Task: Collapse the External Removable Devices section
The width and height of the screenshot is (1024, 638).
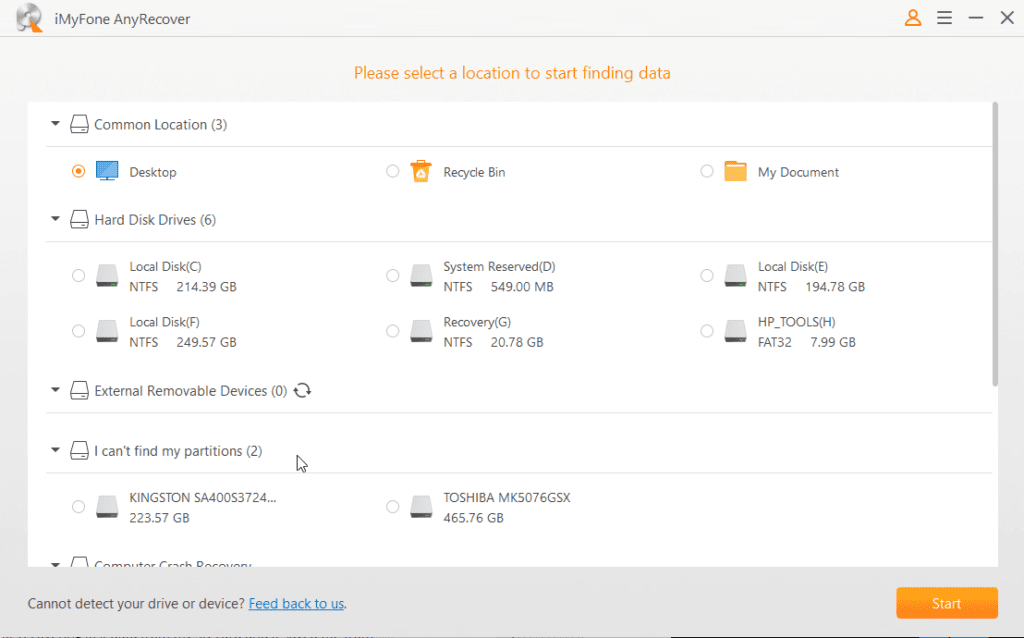Action: coord(55,391)
